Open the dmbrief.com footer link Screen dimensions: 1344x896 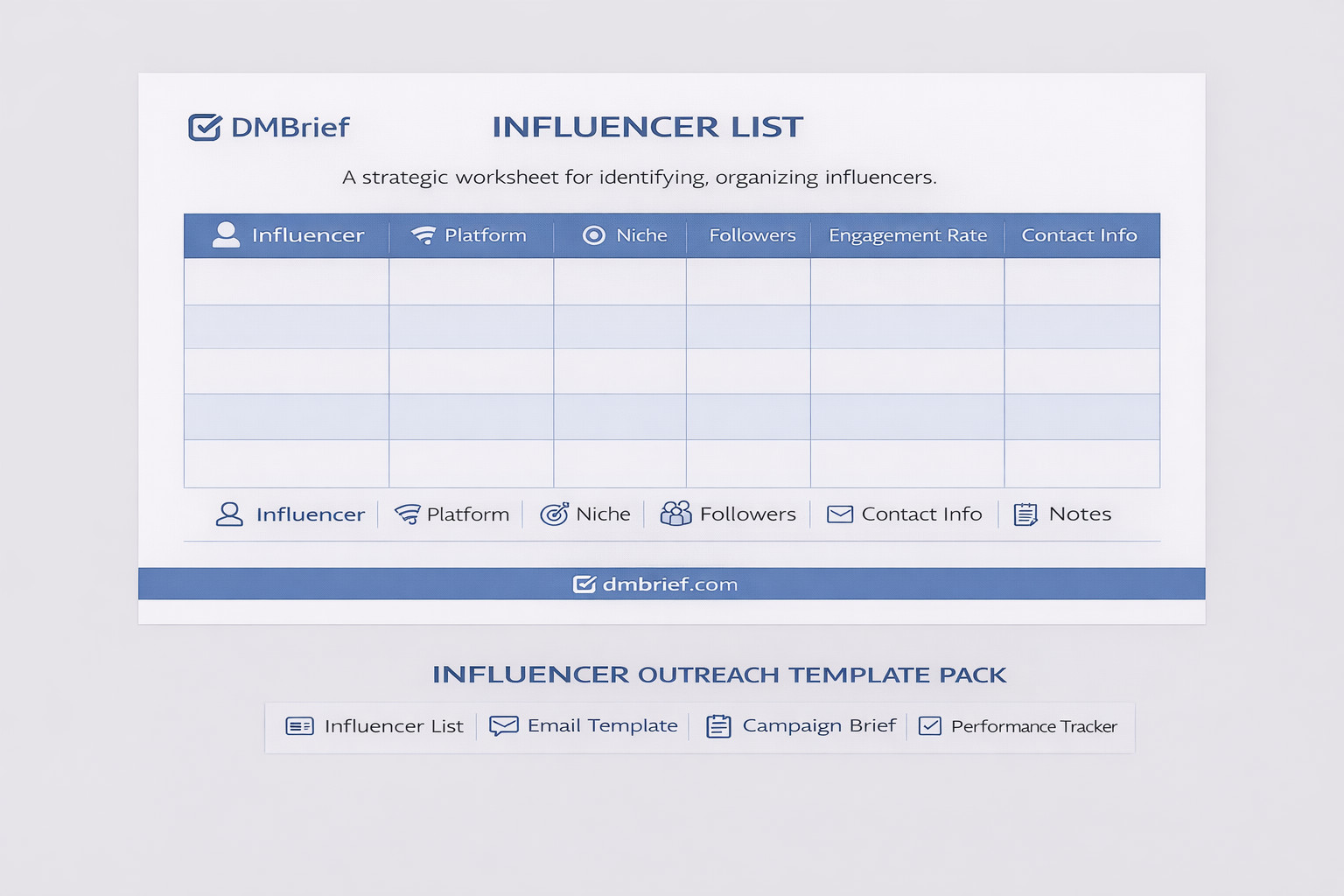tap(669, 584)
